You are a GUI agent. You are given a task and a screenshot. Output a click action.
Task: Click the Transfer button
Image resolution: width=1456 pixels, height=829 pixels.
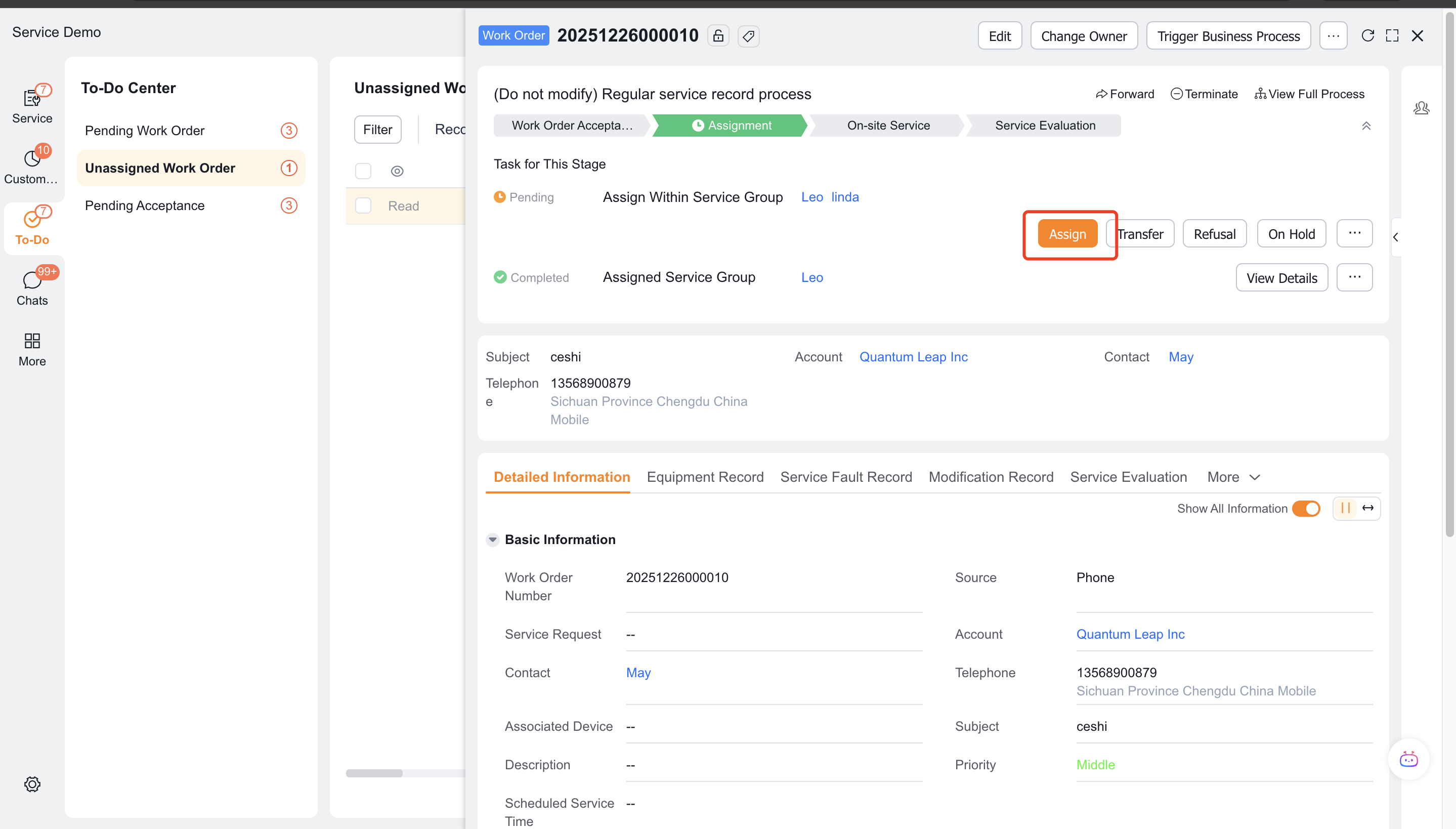1140,233
